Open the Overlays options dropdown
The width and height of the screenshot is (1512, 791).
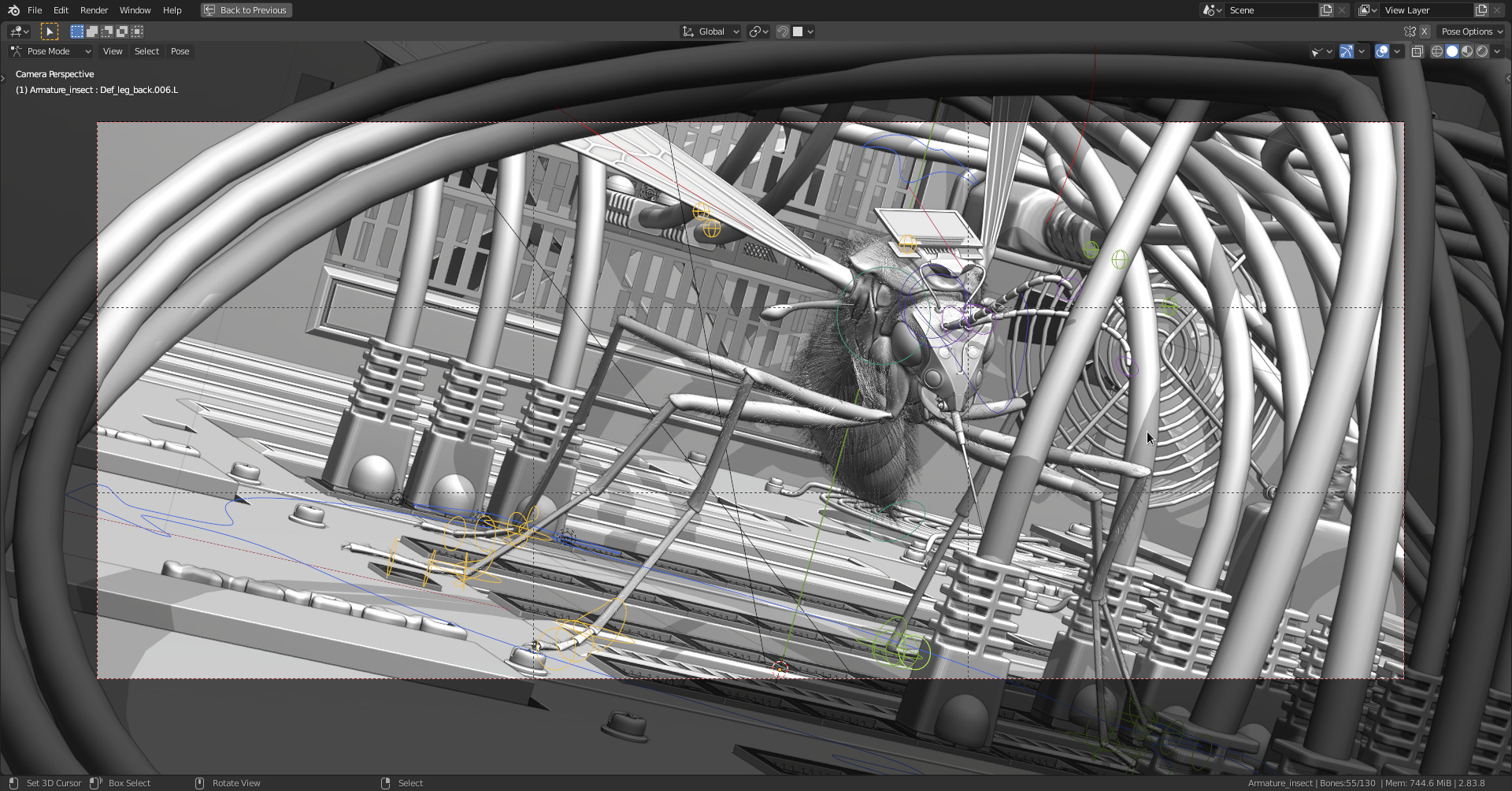click(1397, 51)
